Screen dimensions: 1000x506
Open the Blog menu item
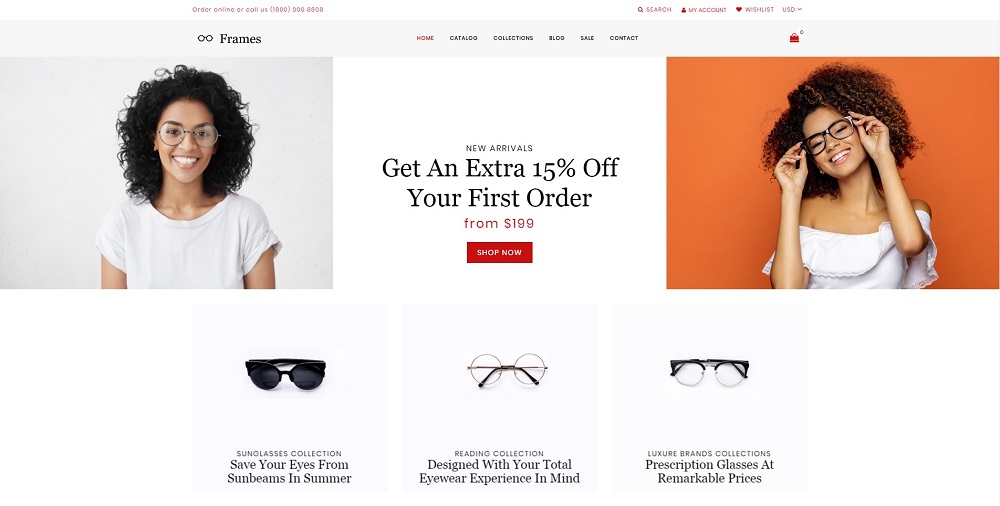point(557,38)
